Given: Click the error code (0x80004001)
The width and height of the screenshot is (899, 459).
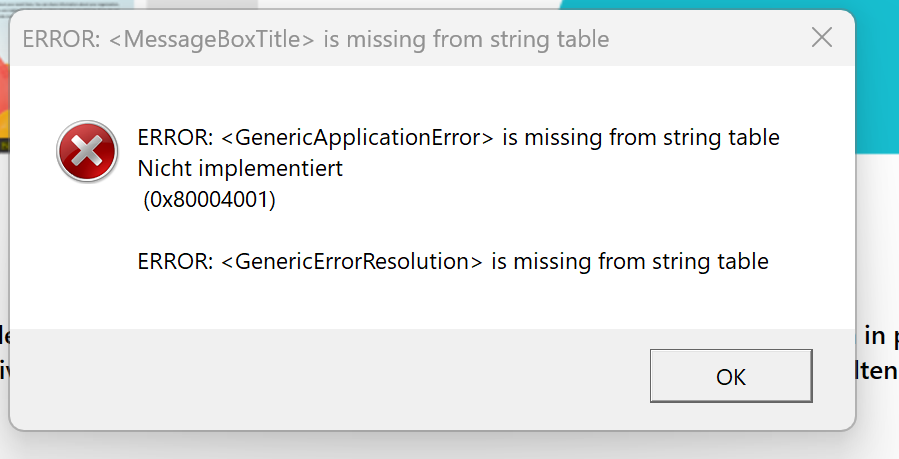Looking at the screenshot, I should pyautogui.click(x=209, y=200).
